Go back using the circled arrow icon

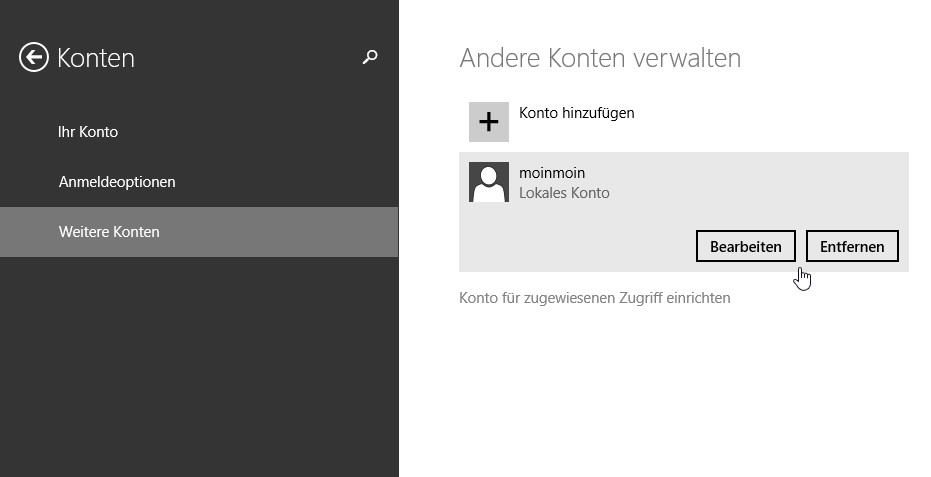point(33,58)
